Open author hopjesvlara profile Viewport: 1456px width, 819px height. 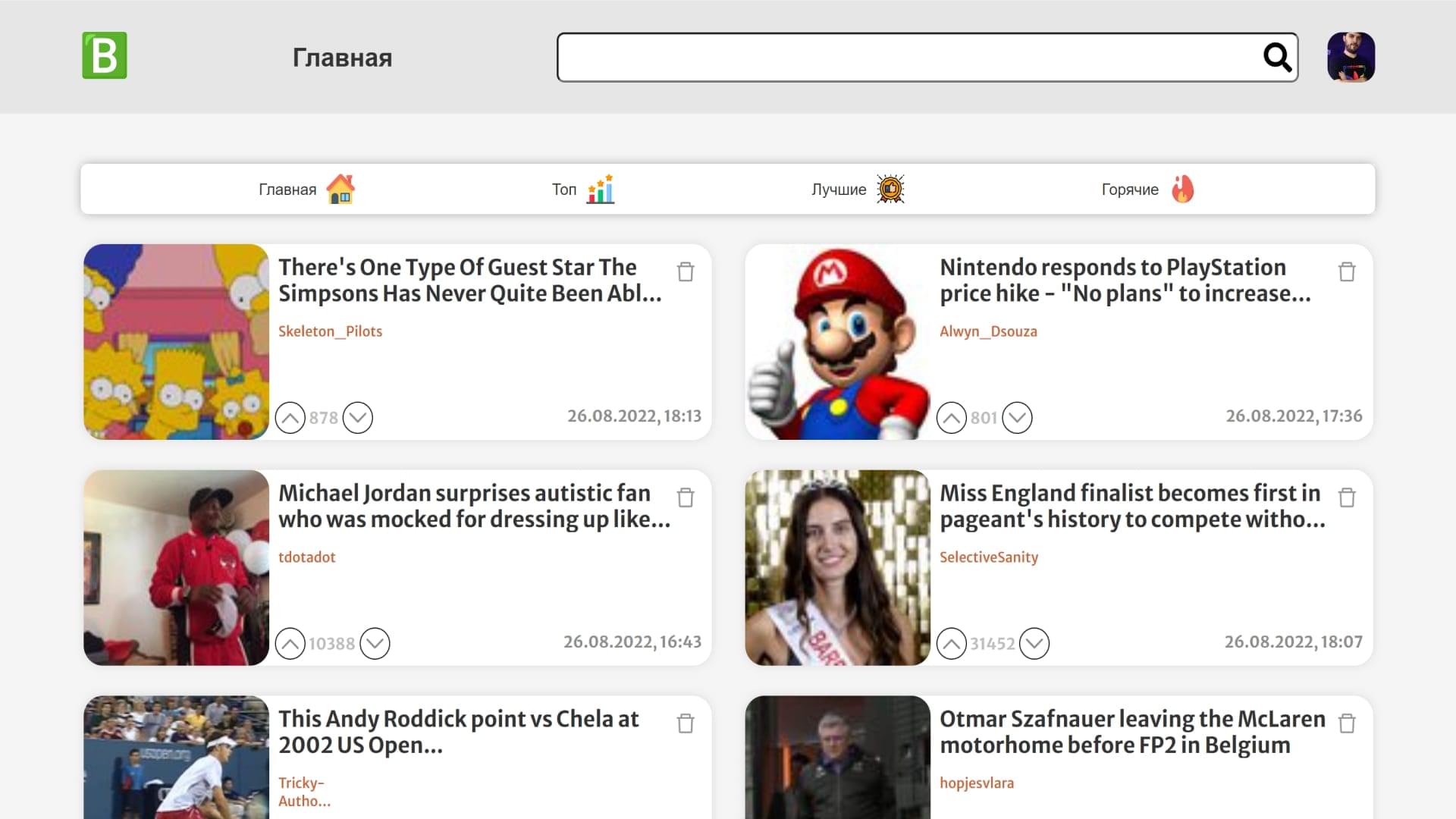pos(977,783)
